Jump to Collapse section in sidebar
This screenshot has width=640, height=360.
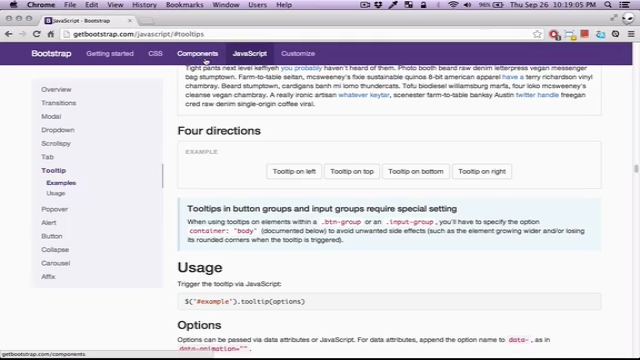click(x=55, y=249)
